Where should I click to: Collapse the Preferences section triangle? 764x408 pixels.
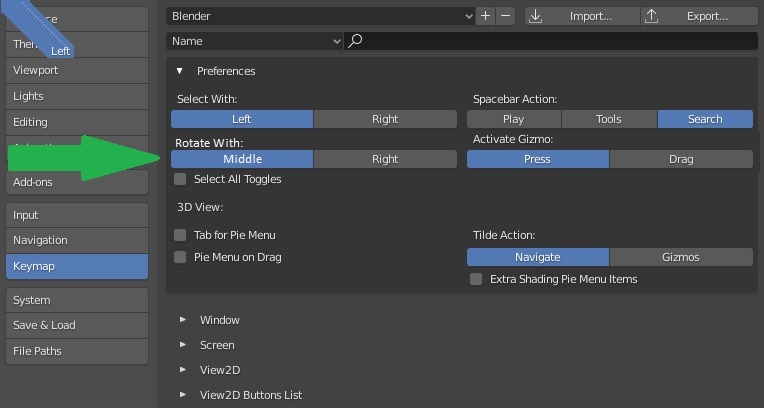pyautogui.click(x=180, y=71)
